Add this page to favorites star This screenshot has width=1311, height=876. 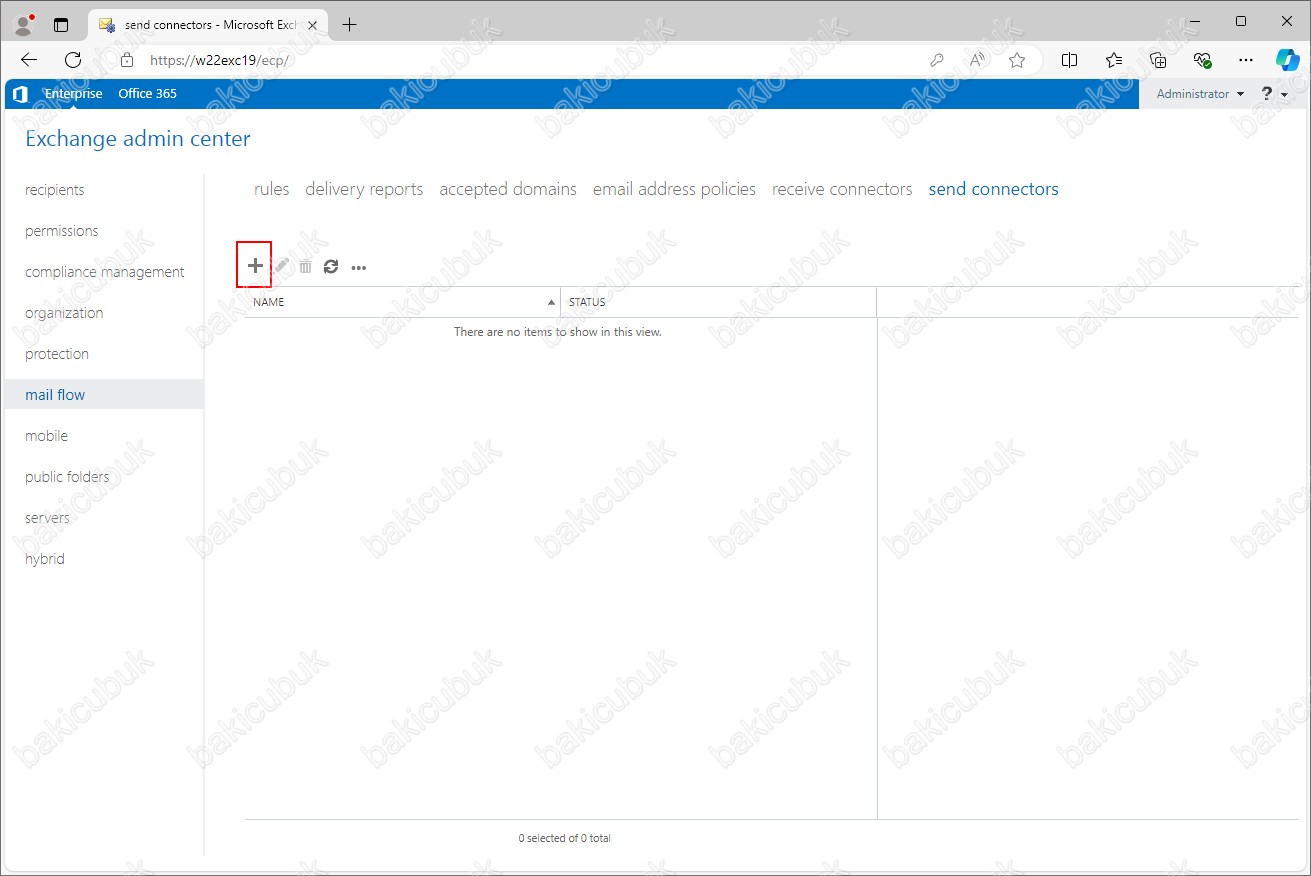1017,60
